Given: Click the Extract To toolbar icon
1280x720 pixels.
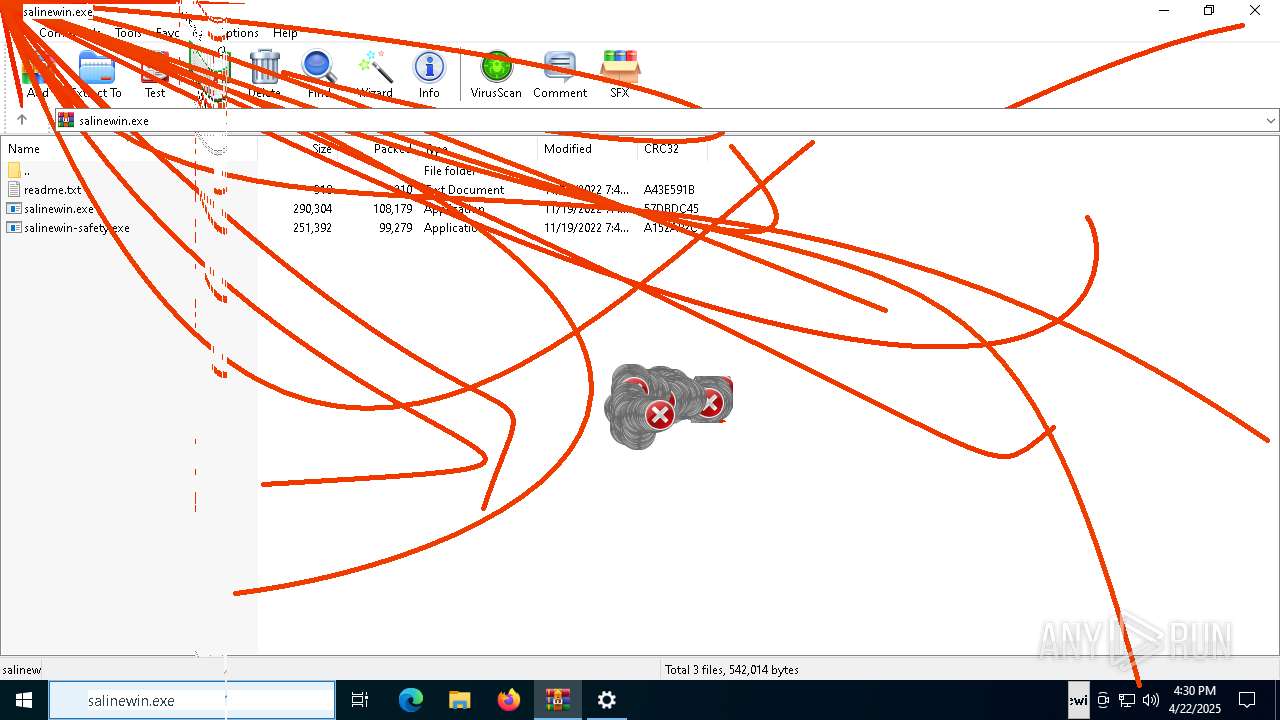Looking at the screenshot, I should [x=97, y=75].
